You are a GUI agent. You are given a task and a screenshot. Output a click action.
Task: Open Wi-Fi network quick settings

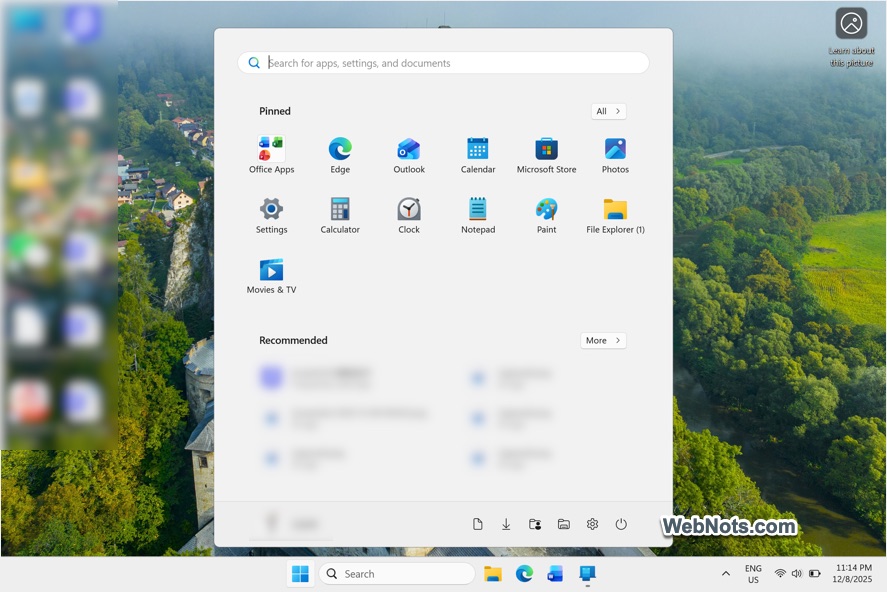(780, 574)
